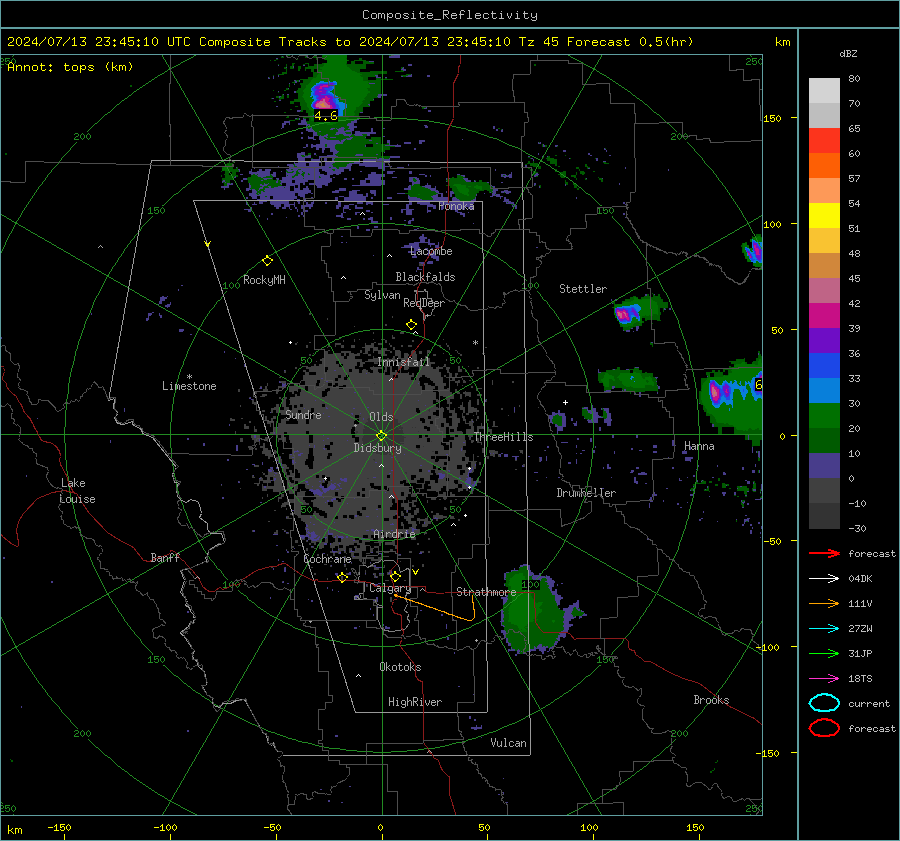Click the HighRiver map label

[x=414, y=702]
